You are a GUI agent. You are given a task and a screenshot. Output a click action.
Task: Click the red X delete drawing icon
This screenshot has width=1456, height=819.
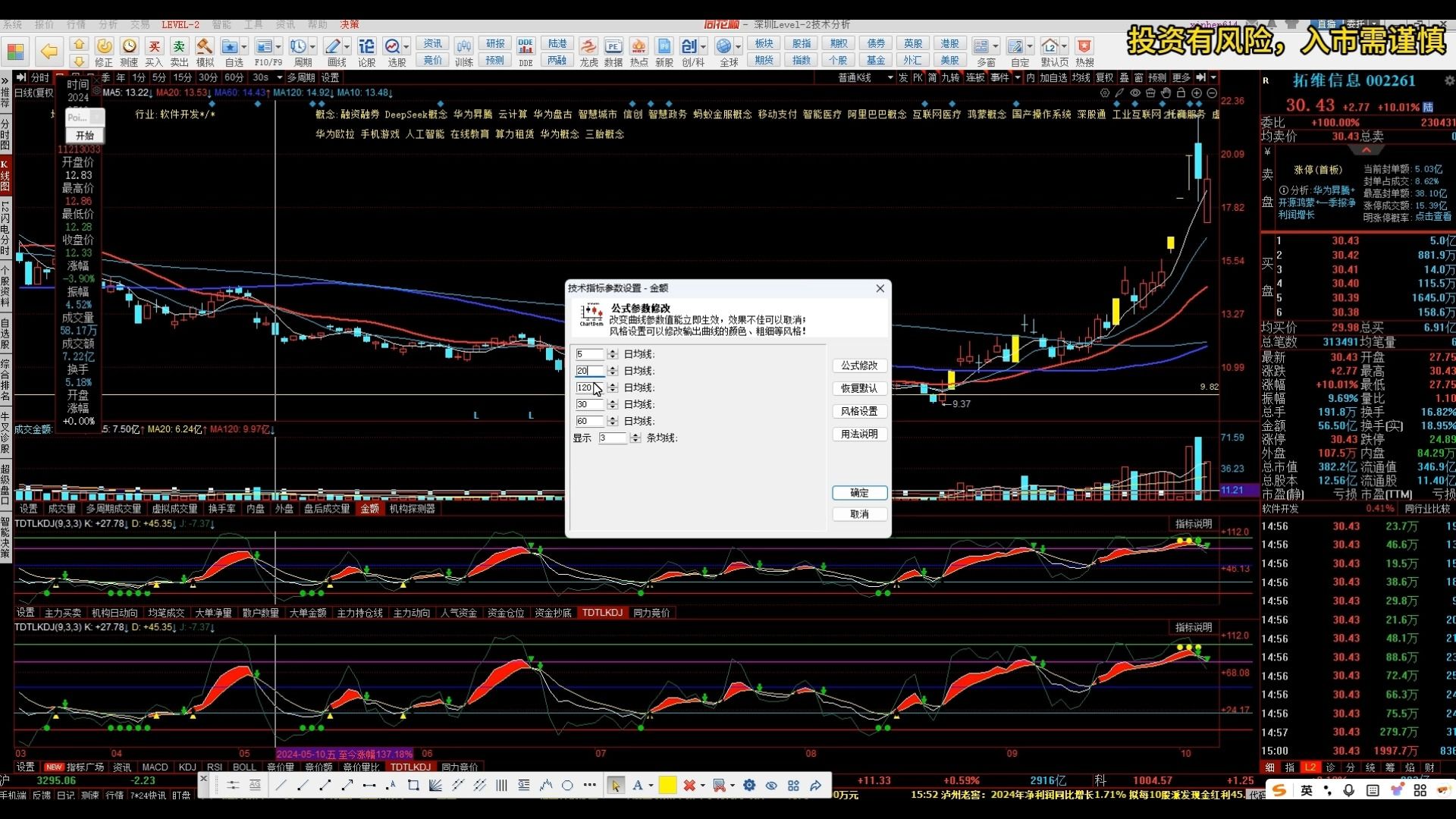(x=689, y=786)
